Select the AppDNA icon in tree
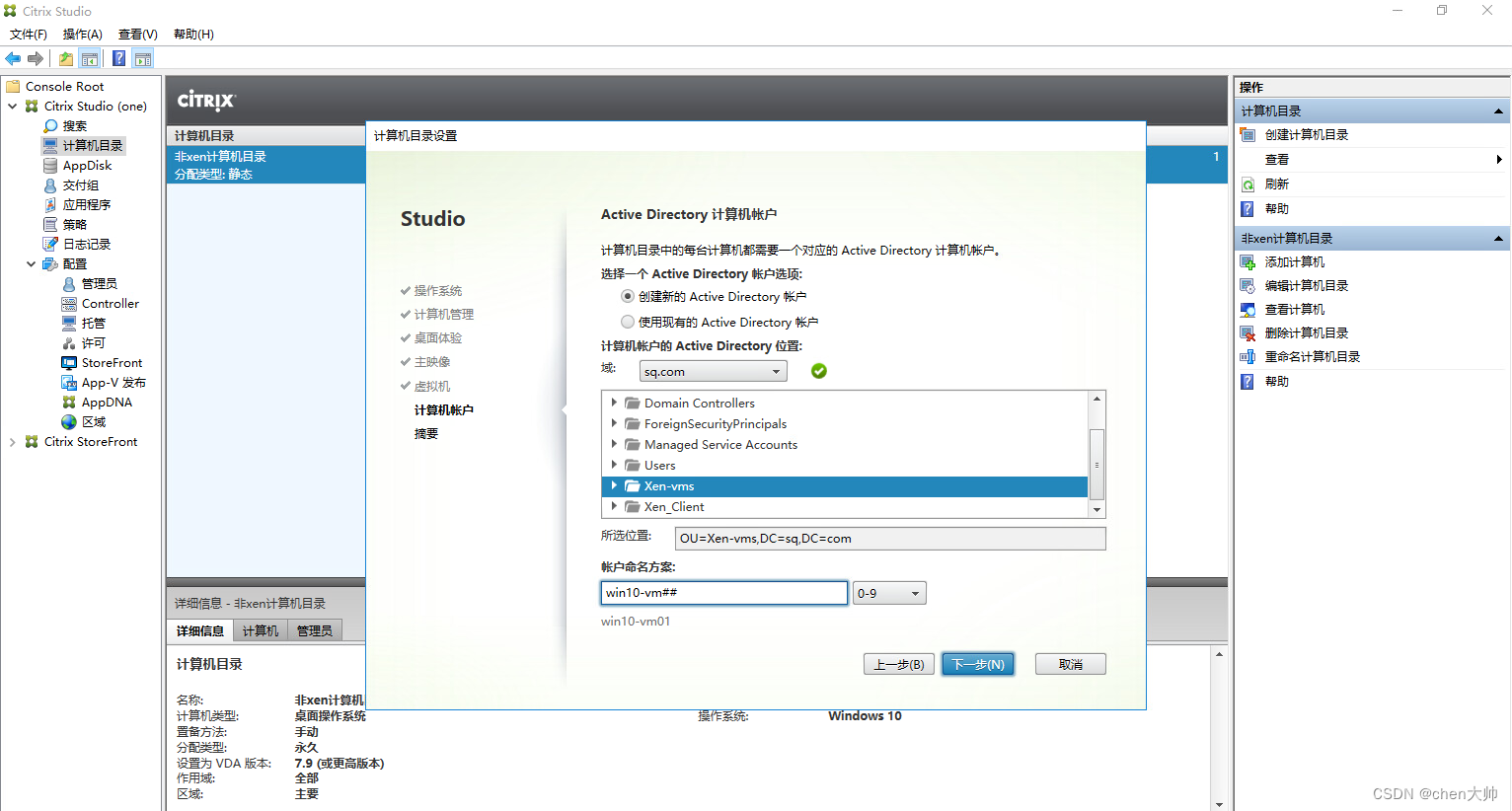Screen dimensions: 1512x811 pos(69,403)
